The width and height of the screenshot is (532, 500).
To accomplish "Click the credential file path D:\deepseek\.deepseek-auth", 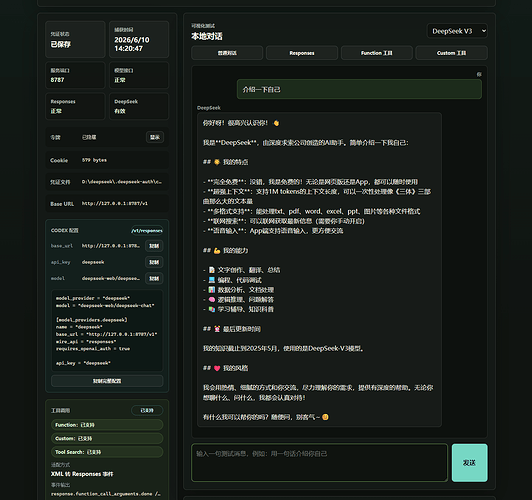I will point(121,182).
